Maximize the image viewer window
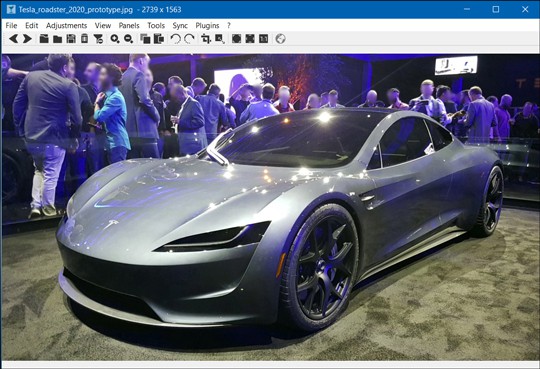 (496, 9)
